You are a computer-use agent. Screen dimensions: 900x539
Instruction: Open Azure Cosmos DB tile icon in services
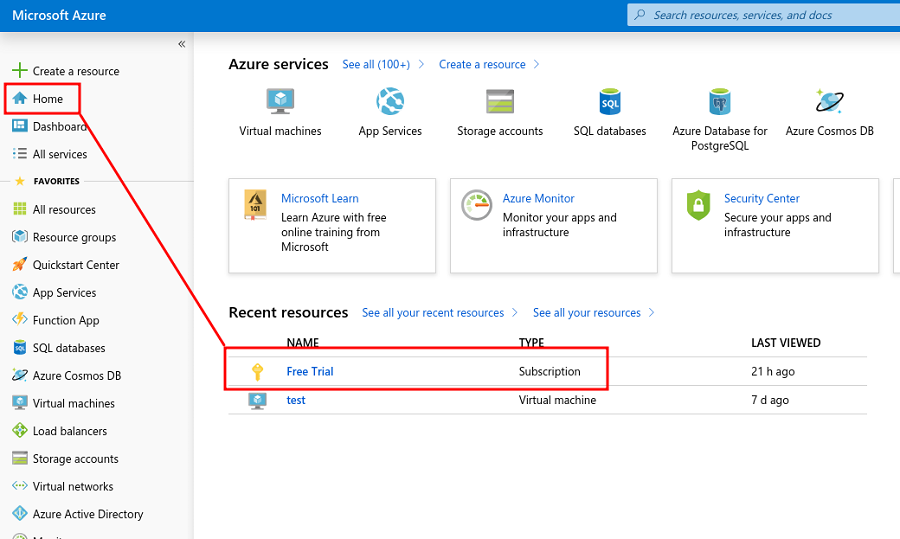tap(829, 102)
